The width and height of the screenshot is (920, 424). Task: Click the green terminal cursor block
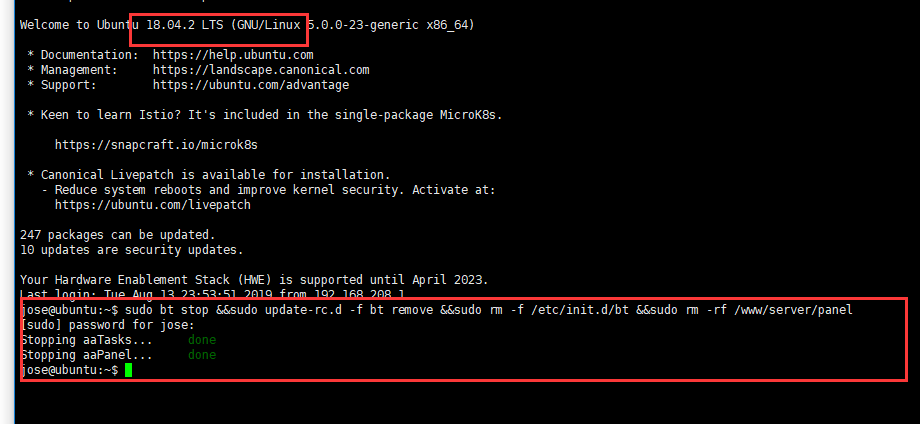click(x=128, y=370)
